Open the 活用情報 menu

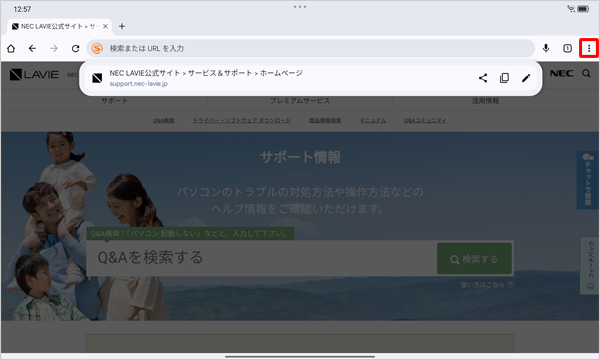[485, 101]
